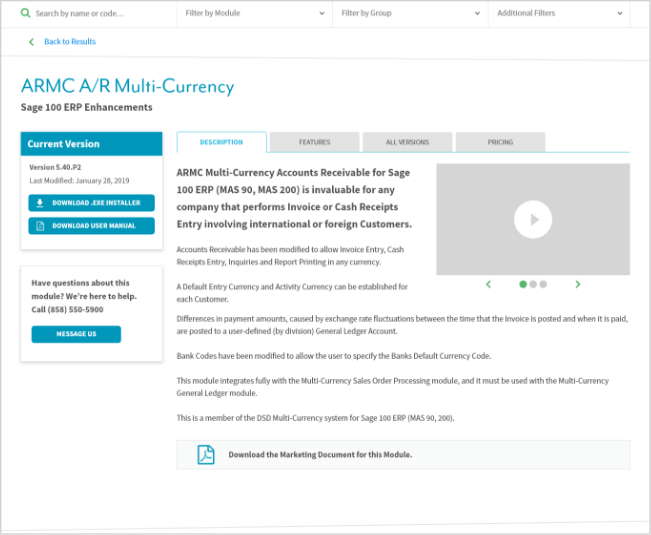Go to previous carousel slide
This screenshot has height=535, width=651.
point(489,284)
